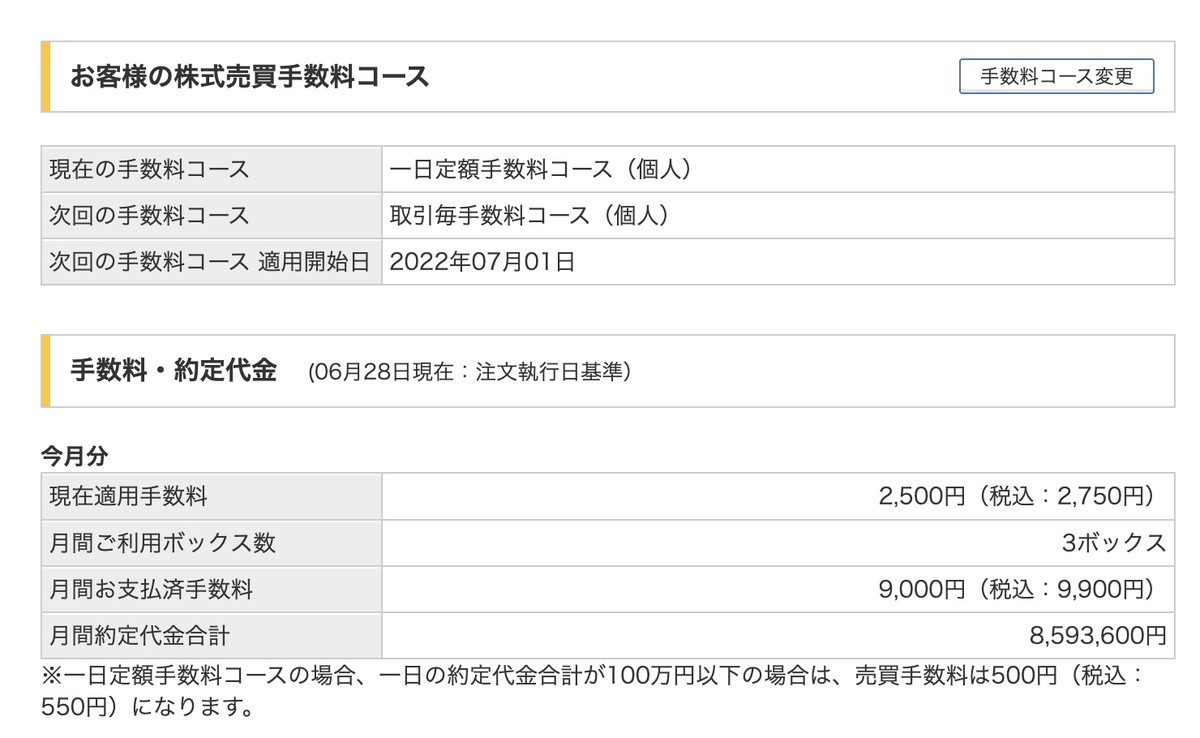
Task: Click the 月間ご利用ボックス数 label cell
Action: (x=211, y=543)
